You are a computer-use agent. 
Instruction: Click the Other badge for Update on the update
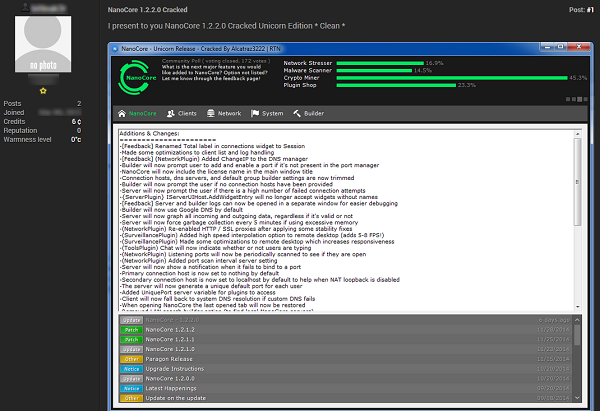(x=131, y=398)
